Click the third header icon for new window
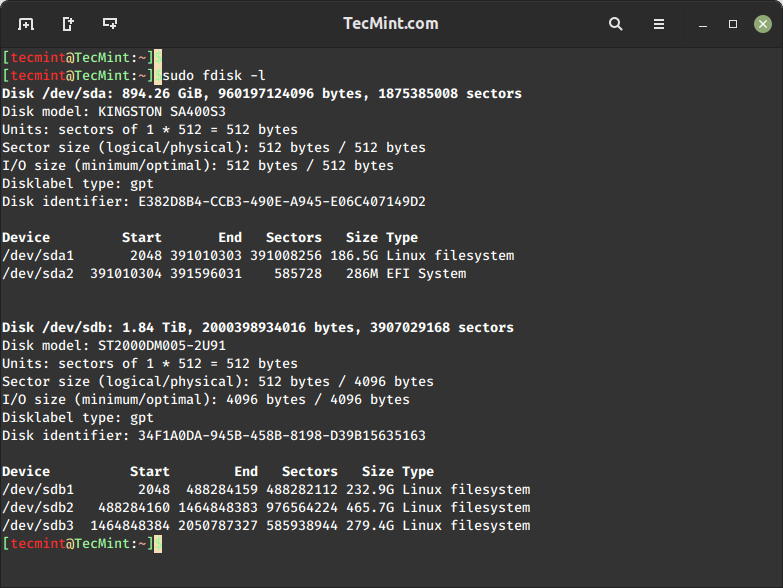The width and height of the screenshot is (783, 588). [110, 23]
